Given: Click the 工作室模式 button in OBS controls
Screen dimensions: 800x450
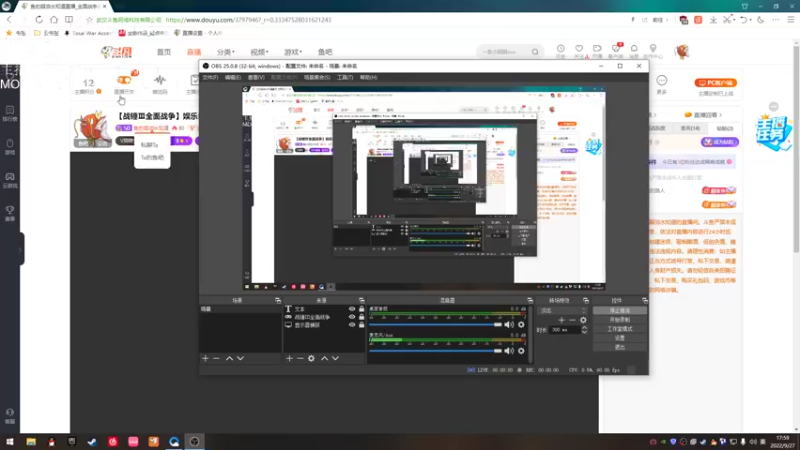Looking at the screenshot, I should click(x=620, y=329).
